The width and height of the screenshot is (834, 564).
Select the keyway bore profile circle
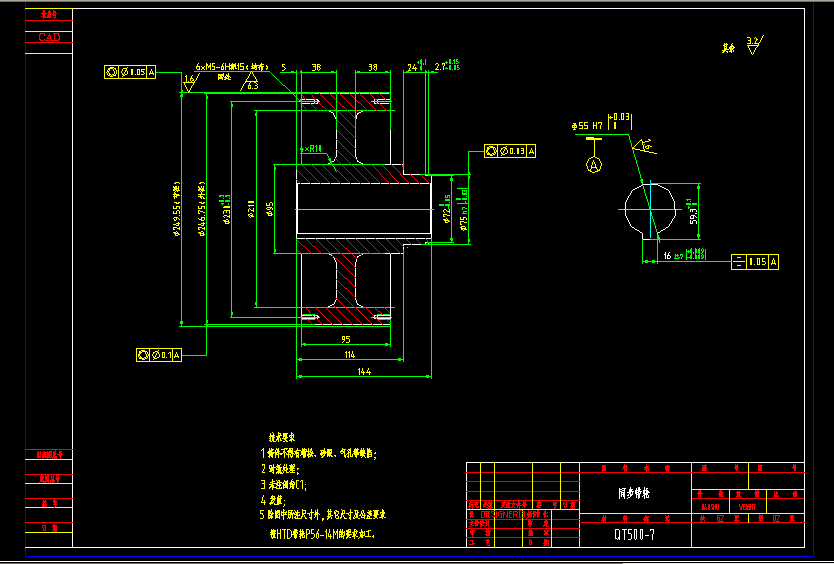click(x=652, y=208)
